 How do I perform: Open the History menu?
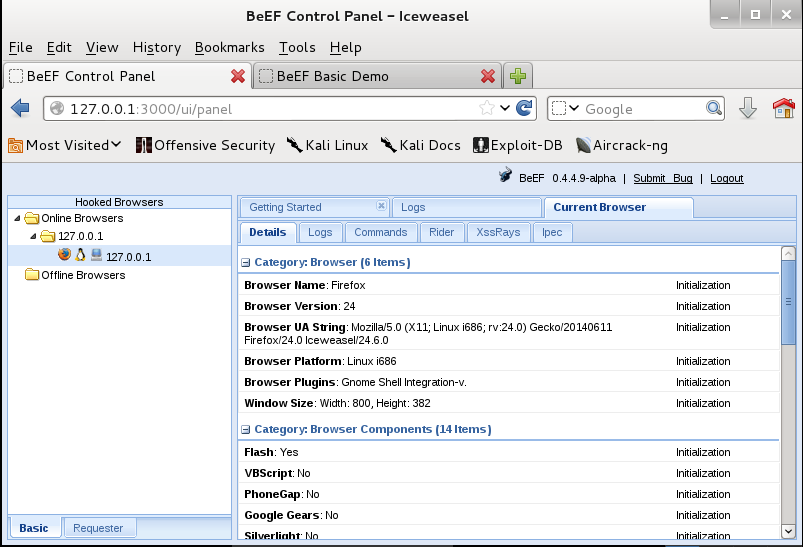pos(157,47)
